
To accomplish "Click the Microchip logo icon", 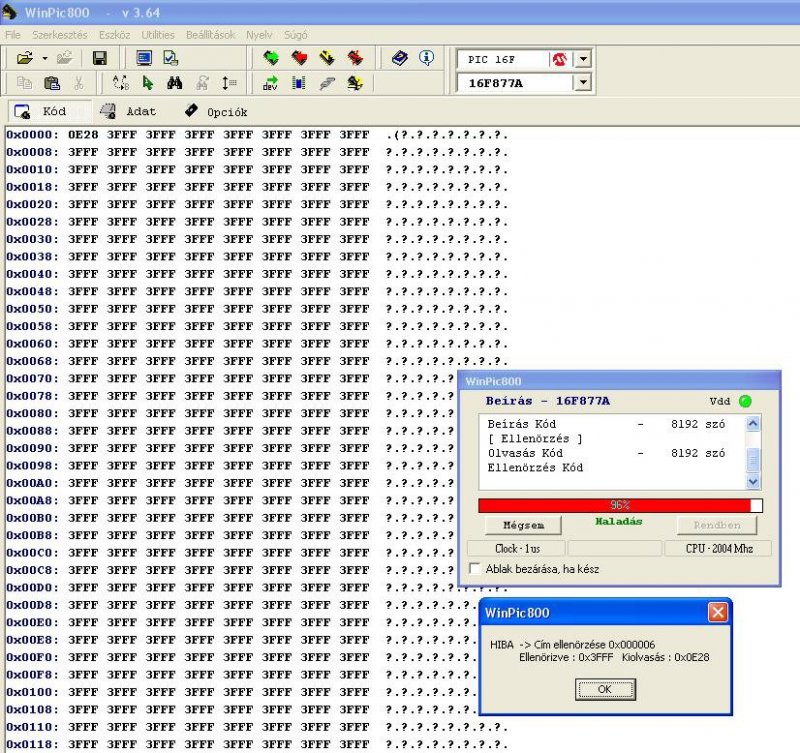I will pos(560,59).
